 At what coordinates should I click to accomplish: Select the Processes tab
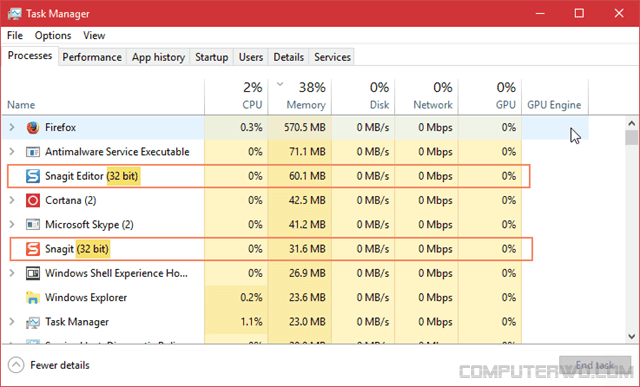point(30,56)
